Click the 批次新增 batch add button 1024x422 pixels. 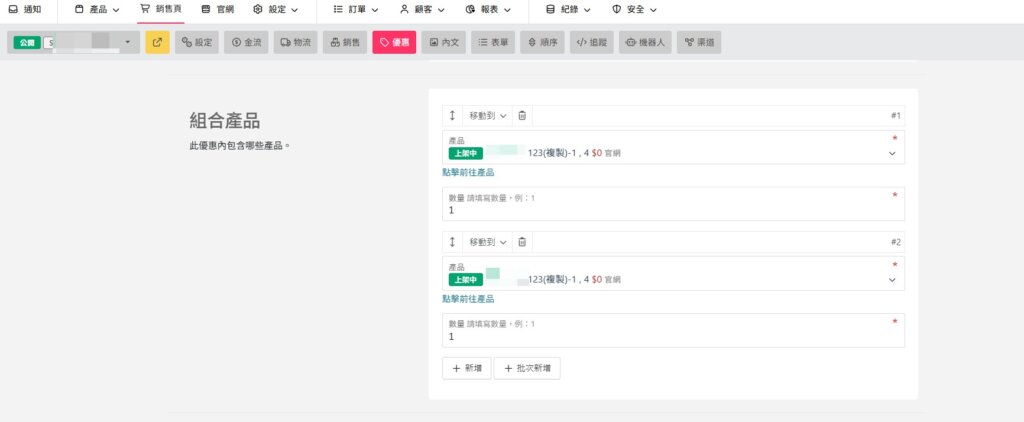[527, 368]
